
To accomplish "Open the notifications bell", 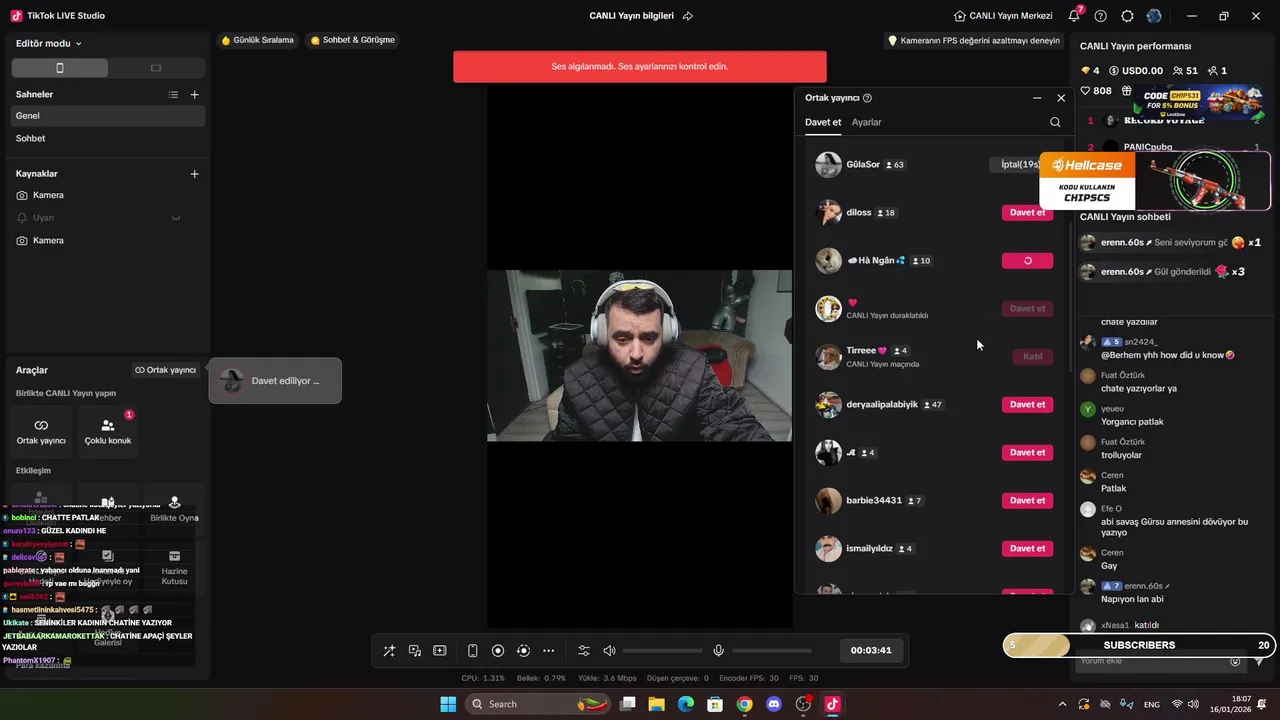I will (1074, 16).
